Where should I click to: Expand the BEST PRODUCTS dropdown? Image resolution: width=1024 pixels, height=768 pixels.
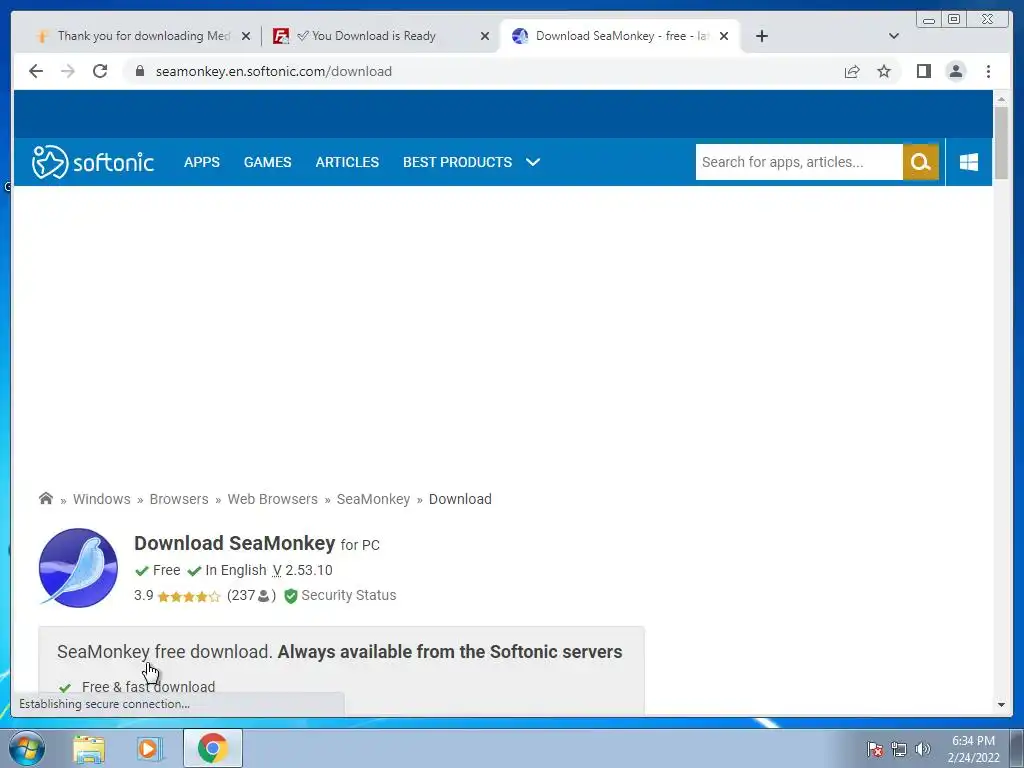[472, 162]
